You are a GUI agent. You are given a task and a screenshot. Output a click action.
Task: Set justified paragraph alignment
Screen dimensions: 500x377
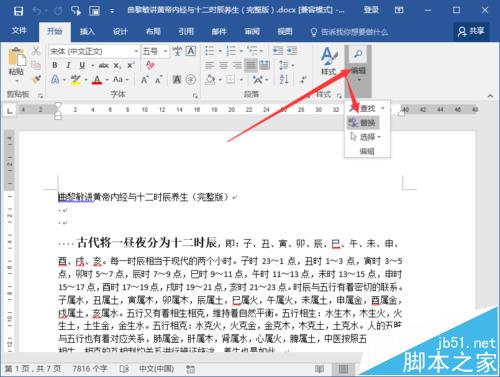pos(251,65)
